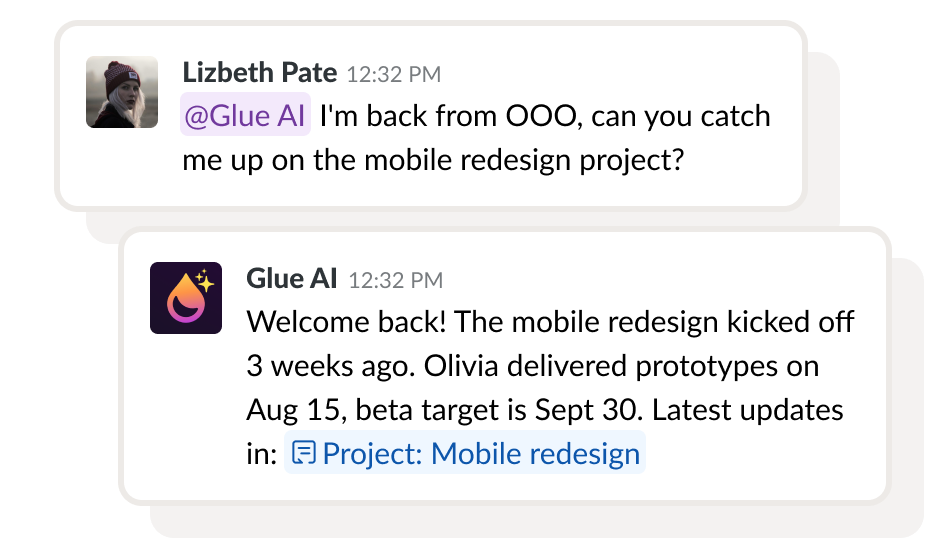Click the 'Sept 30' beta target date
944x558 pixels.
point(587,411)
